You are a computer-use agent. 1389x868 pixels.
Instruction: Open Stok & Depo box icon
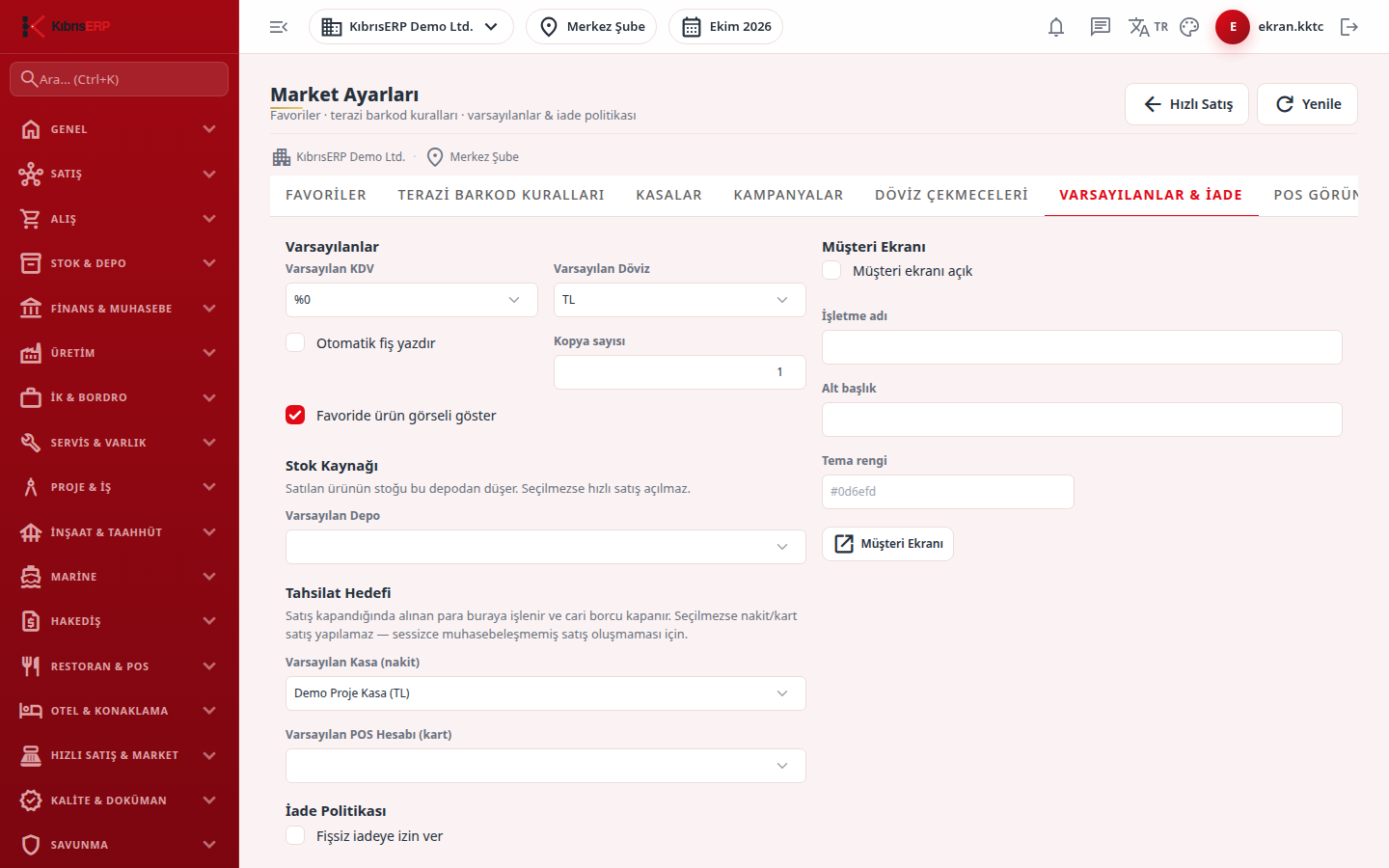(31, 263)
